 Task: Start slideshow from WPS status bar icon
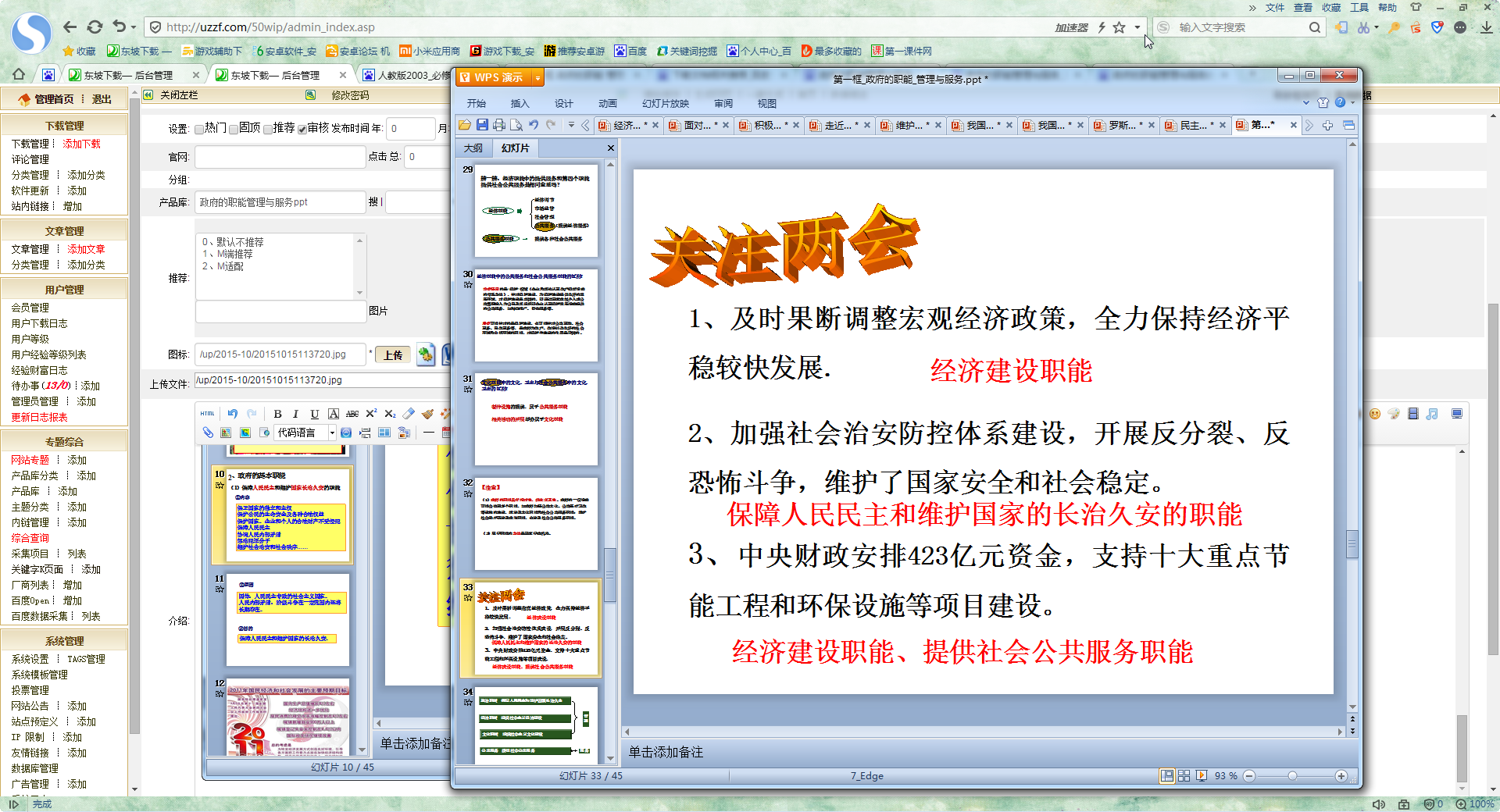click(1202, 776)
